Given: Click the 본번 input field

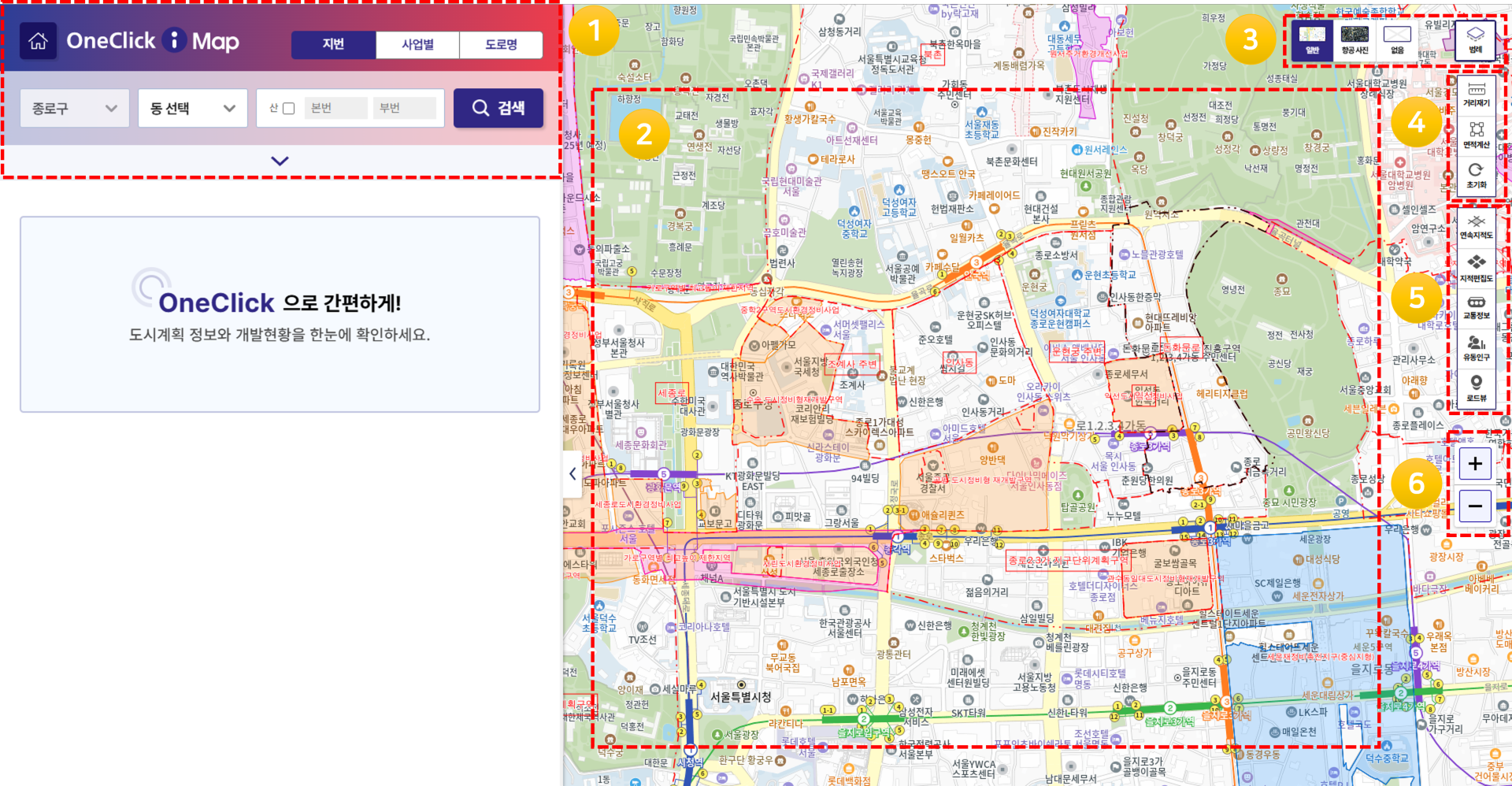Looking at the screenshot, I should click(335, 108).
